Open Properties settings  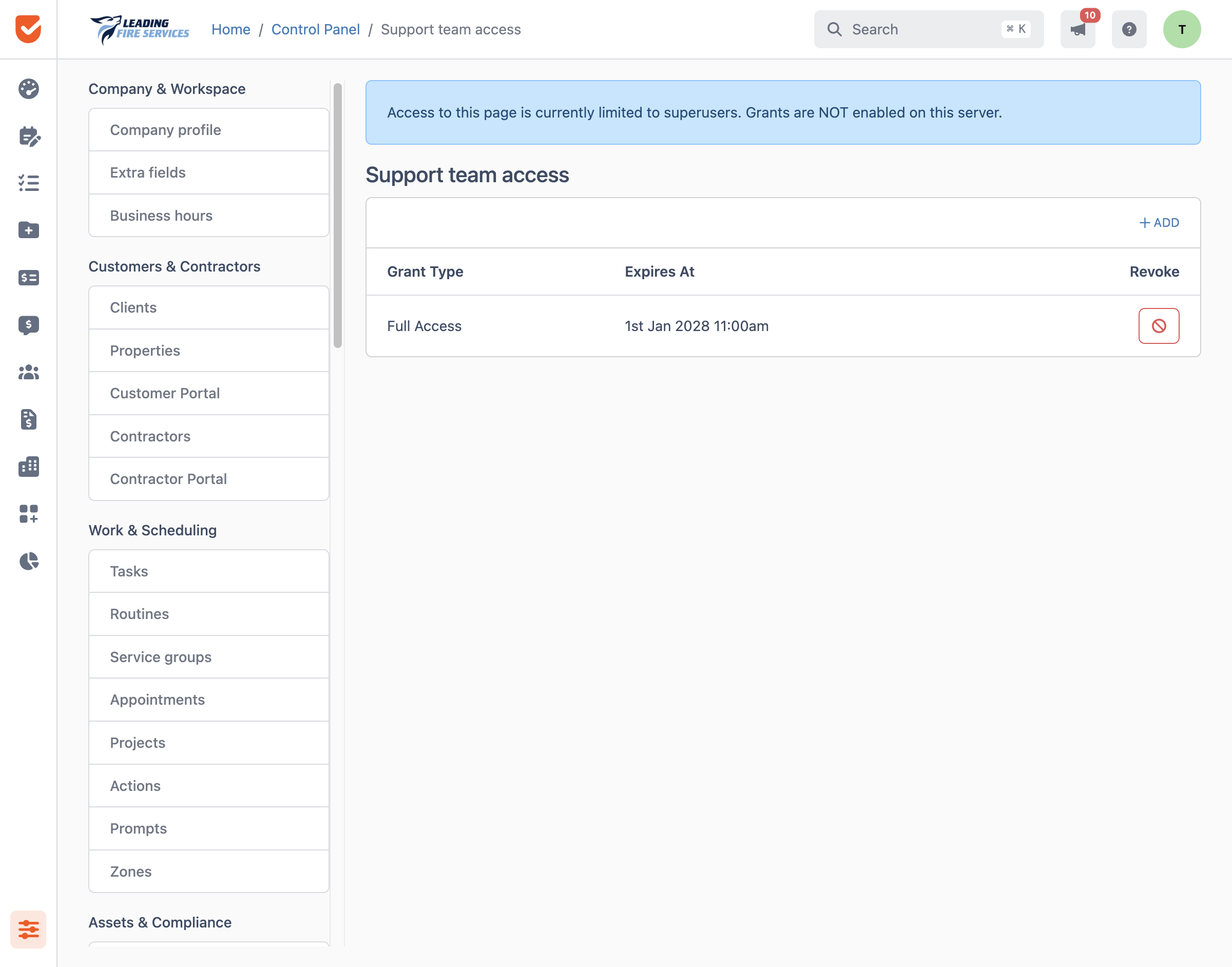point(208,351)
